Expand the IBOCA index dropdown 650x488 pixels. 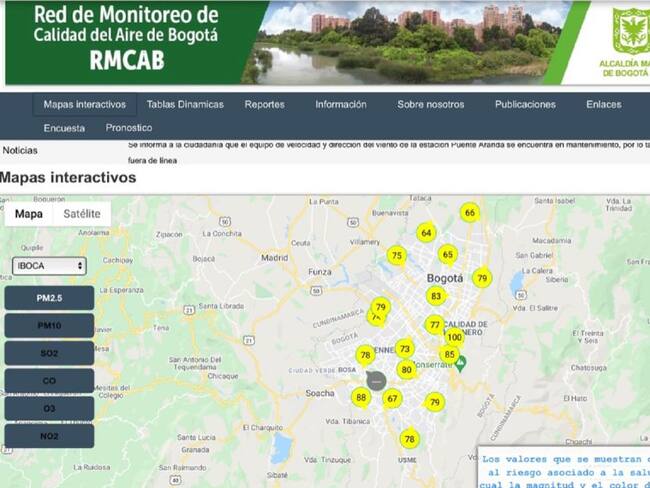point(49,266)
